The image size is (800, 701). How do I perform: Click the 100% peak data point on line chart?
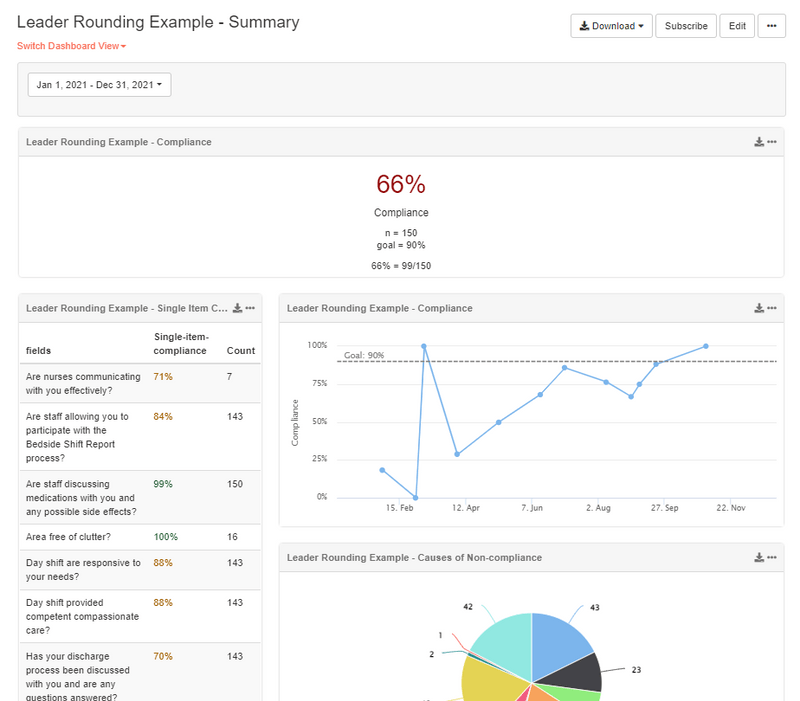coord(424,346)
